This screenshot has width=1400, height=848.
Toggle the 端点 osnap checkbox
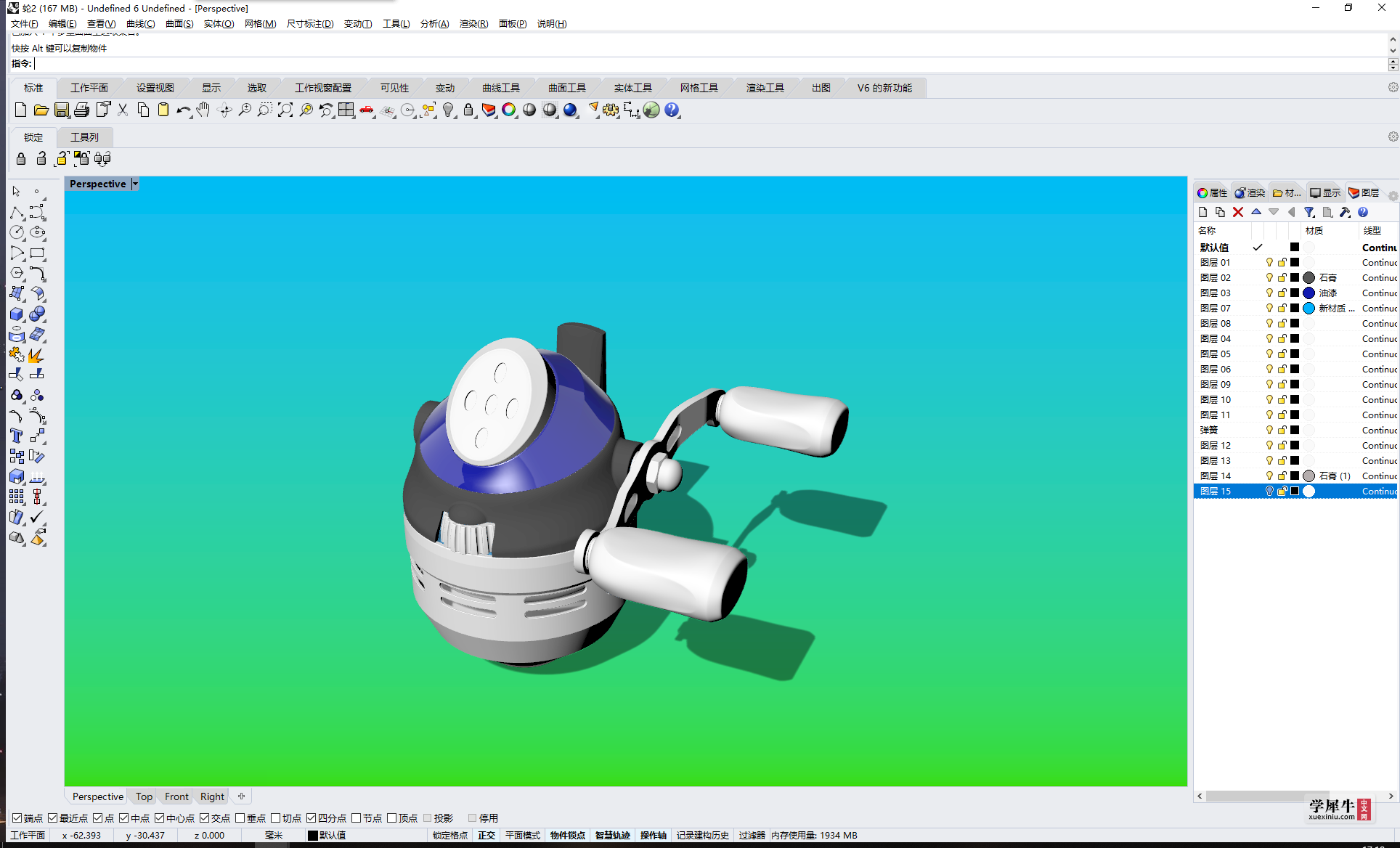pos(17,818)
